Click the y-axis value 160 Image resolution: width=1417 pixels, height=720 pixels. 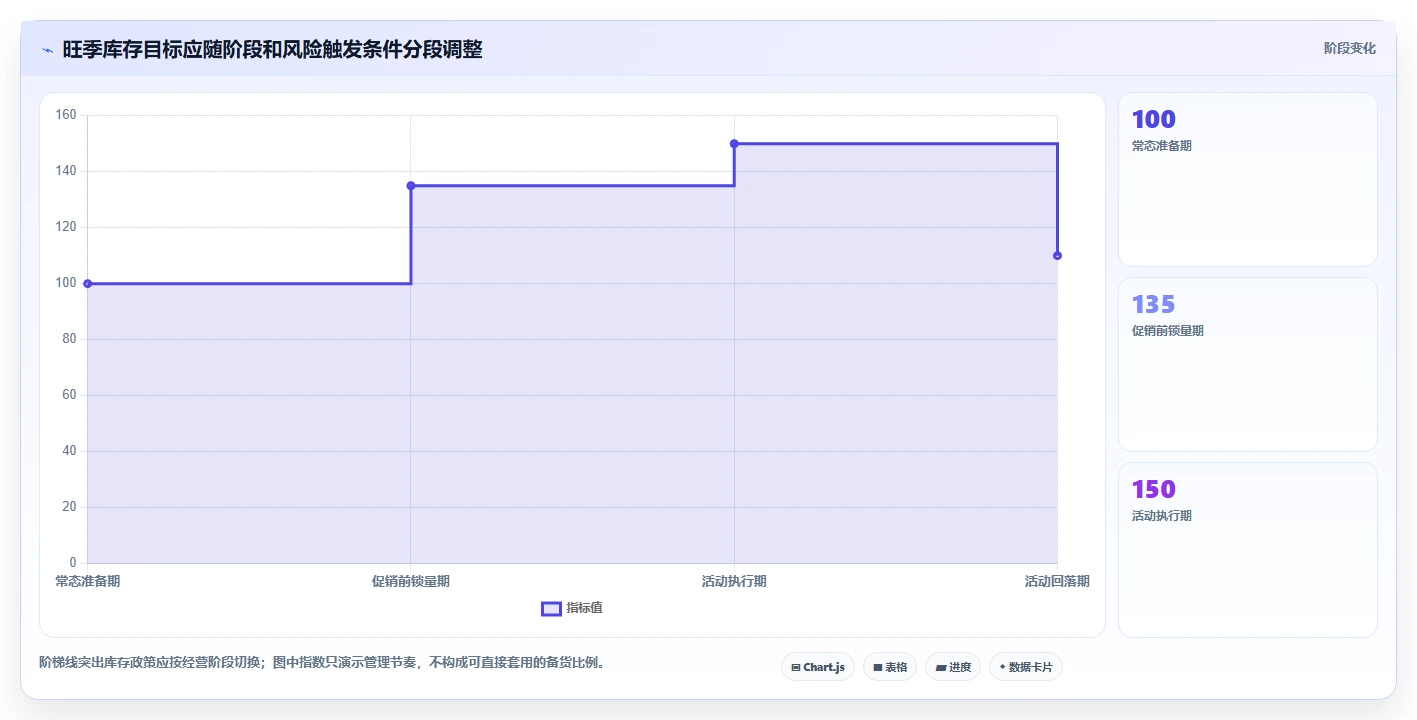(66, 115)
